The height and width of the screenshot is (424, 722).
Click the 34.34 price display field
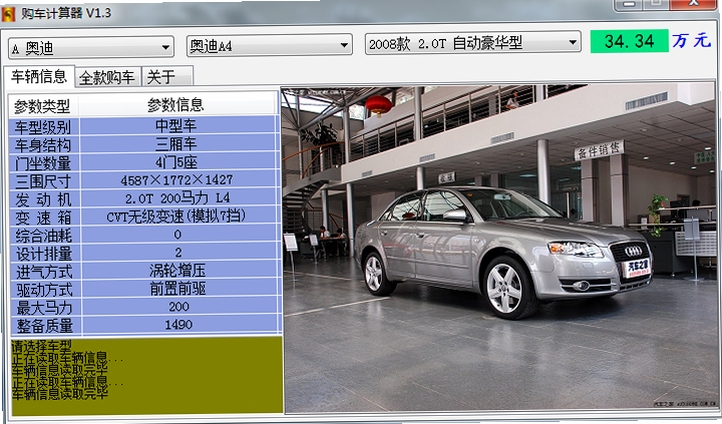[629, 41]
